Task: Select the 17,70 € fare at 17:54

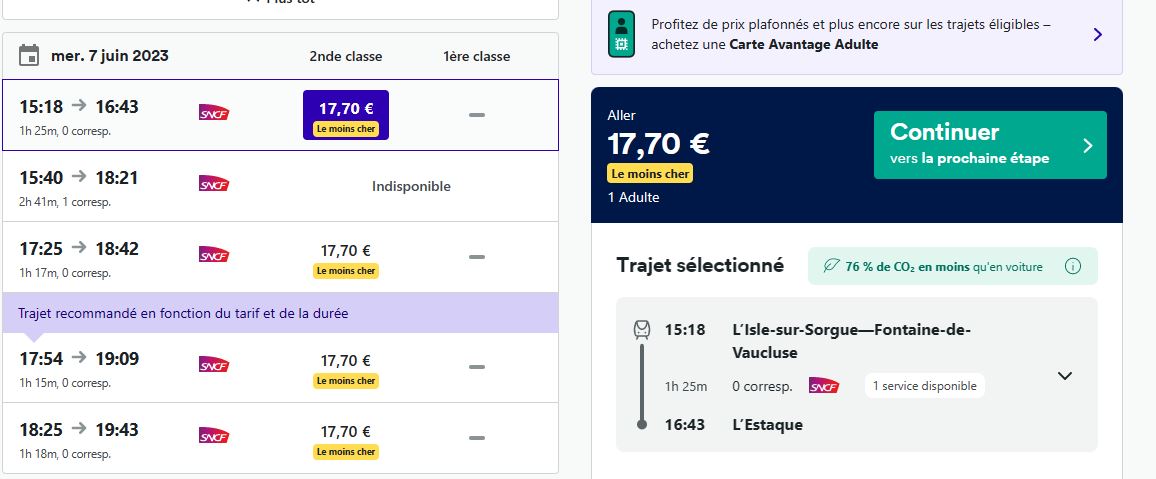Action: 346,369
